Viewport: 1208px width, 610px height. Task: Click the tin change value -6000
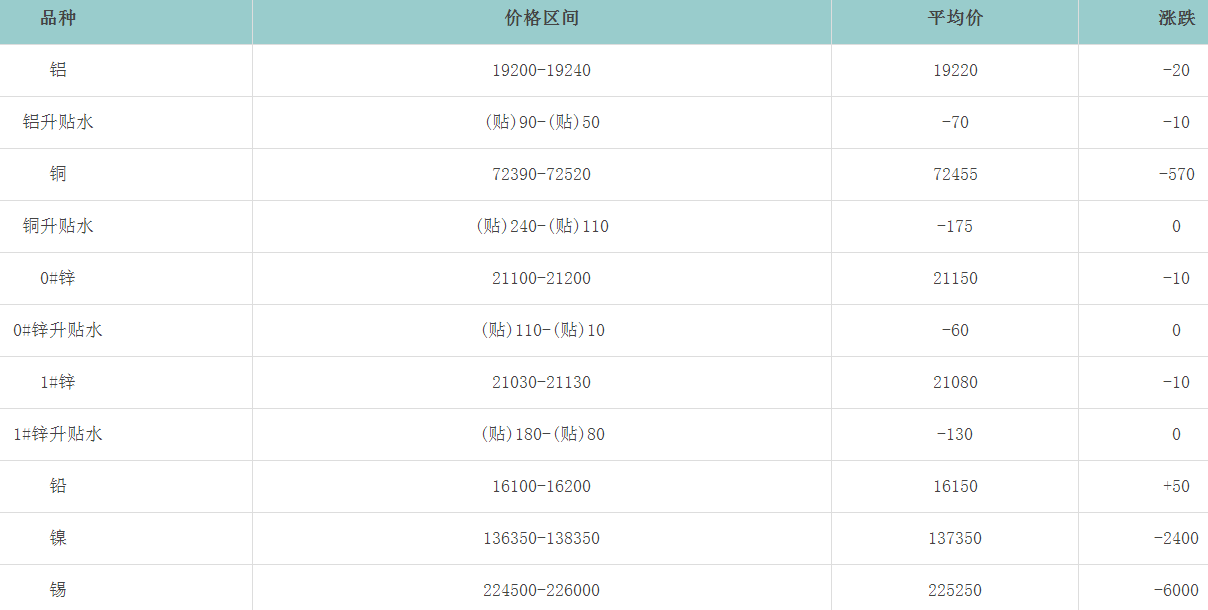pos(1176,590)
